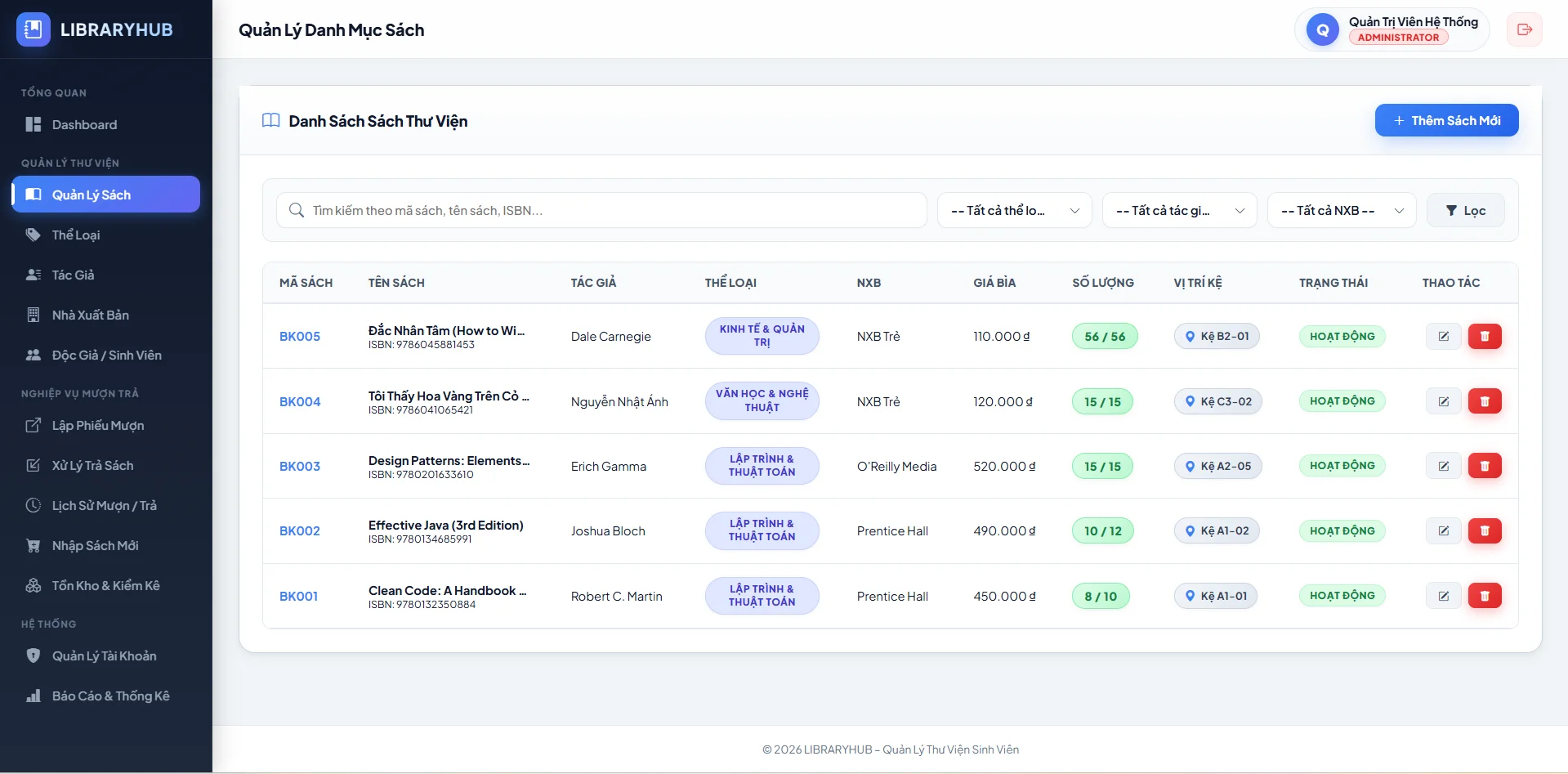
Task: Click author name Dale Carnegie
Action: click(611, 336)
